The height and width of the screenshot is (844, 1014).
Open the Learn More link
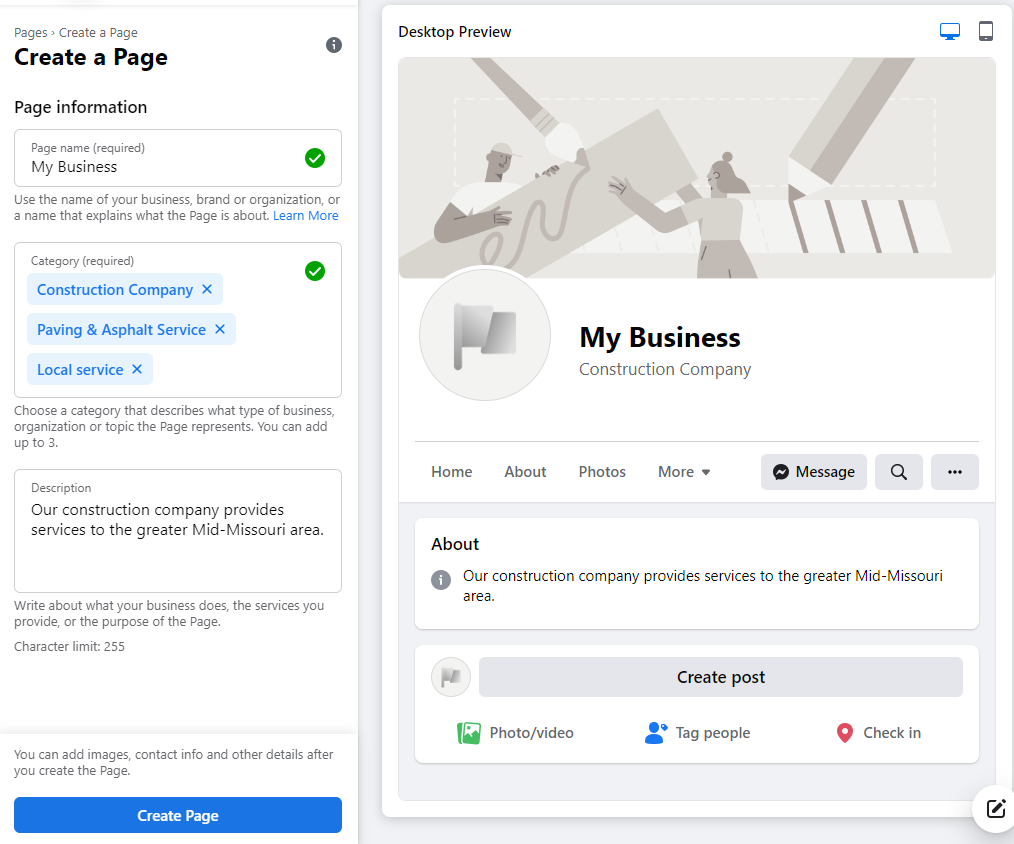[x=305, y=215]
